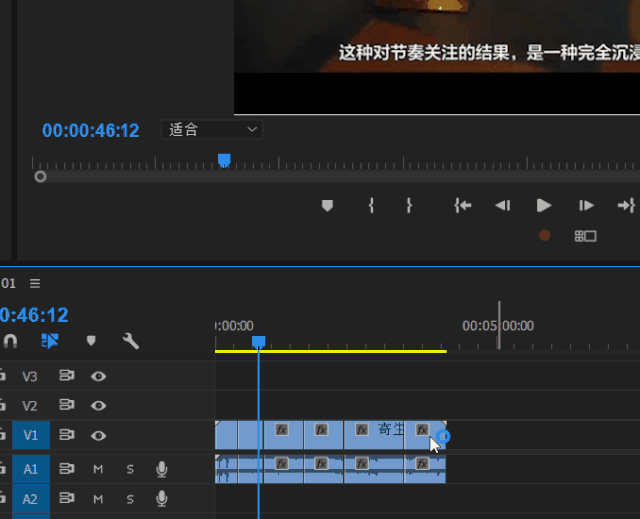
Task: Mute audio track A1
Action: 98,469
